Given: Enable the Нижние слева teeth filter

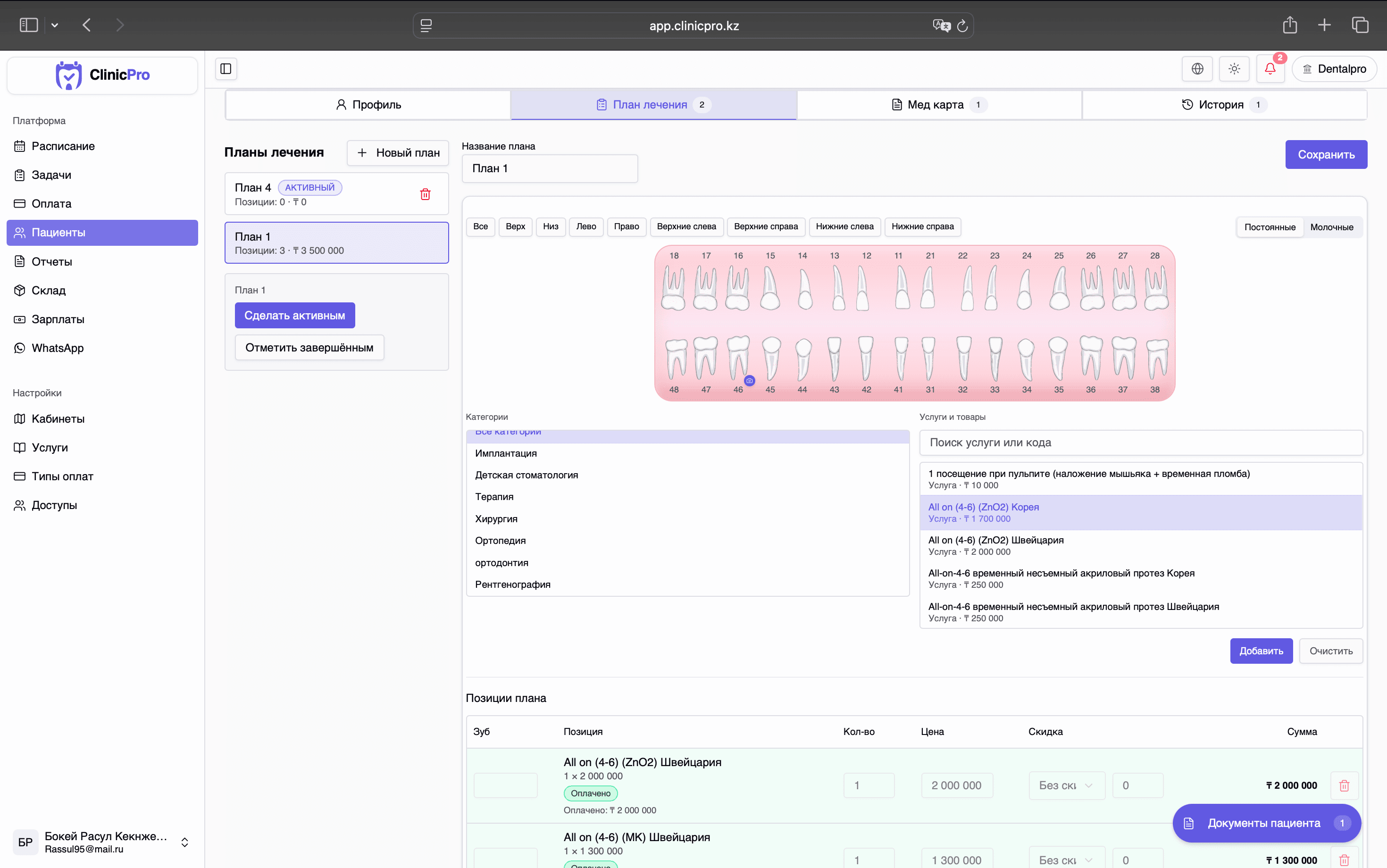Looking at the screenshot, I should [x=844, y=227].
